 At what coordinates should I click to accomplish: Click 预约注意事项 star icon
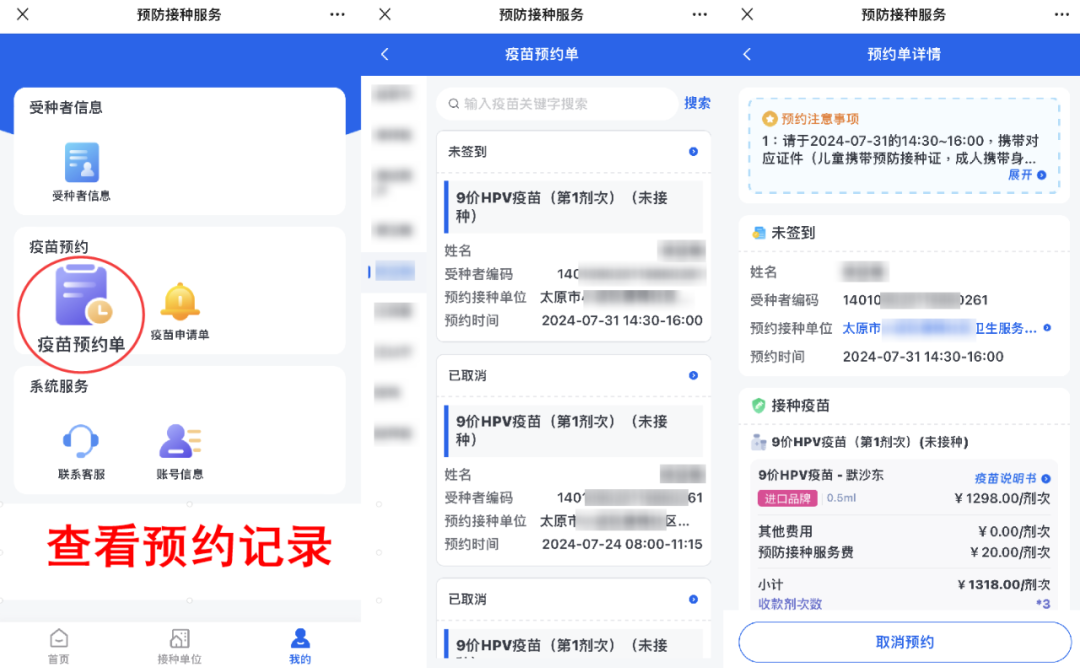tap(769, 119)
